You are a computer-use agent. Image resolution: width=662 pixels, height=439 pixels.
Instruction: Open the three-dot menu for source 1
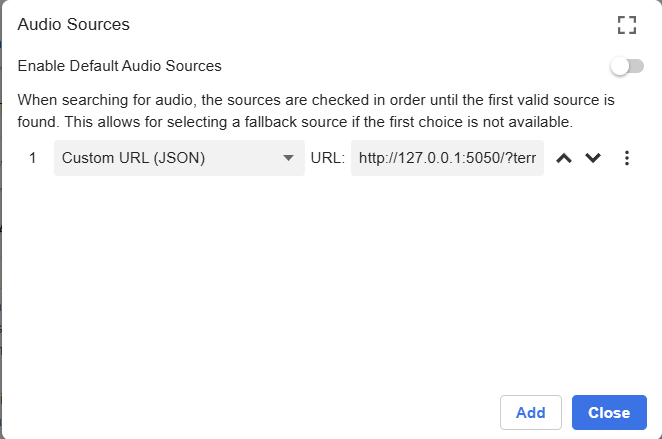pos(627,158)
